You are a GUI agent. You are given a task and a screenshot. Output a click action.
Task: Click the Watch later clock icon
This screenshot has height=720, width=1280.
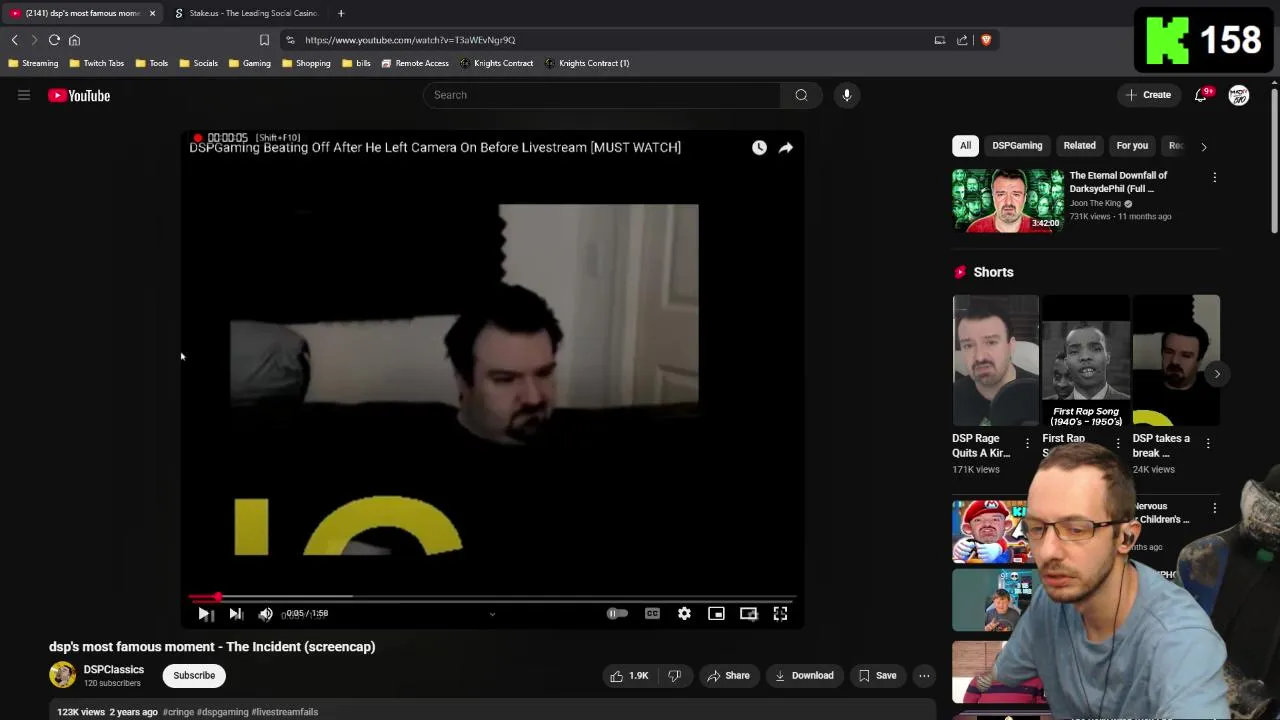[x=759, y=148]
